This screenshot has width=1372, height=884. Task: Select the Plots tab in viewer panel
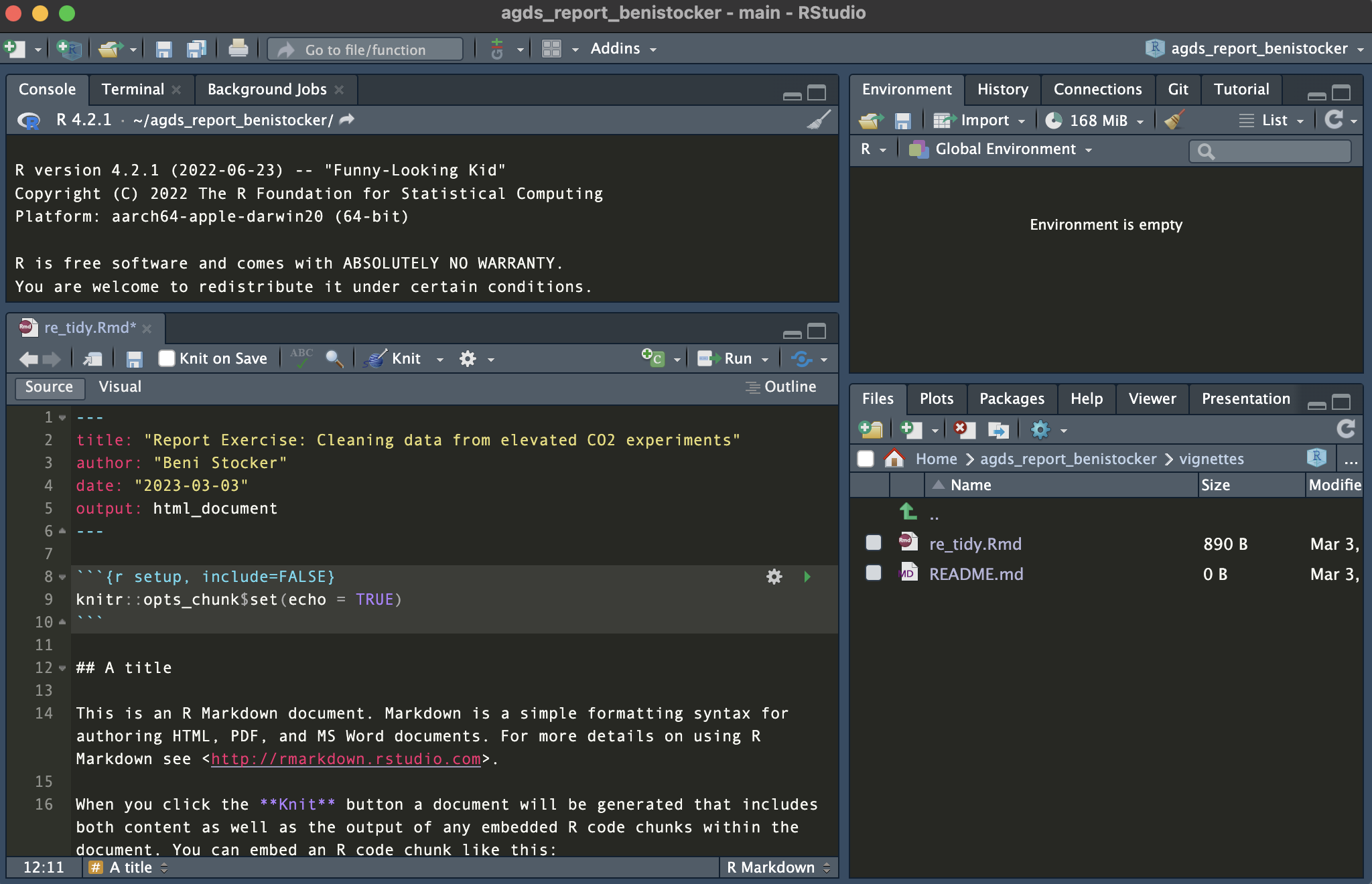[935, 398]
